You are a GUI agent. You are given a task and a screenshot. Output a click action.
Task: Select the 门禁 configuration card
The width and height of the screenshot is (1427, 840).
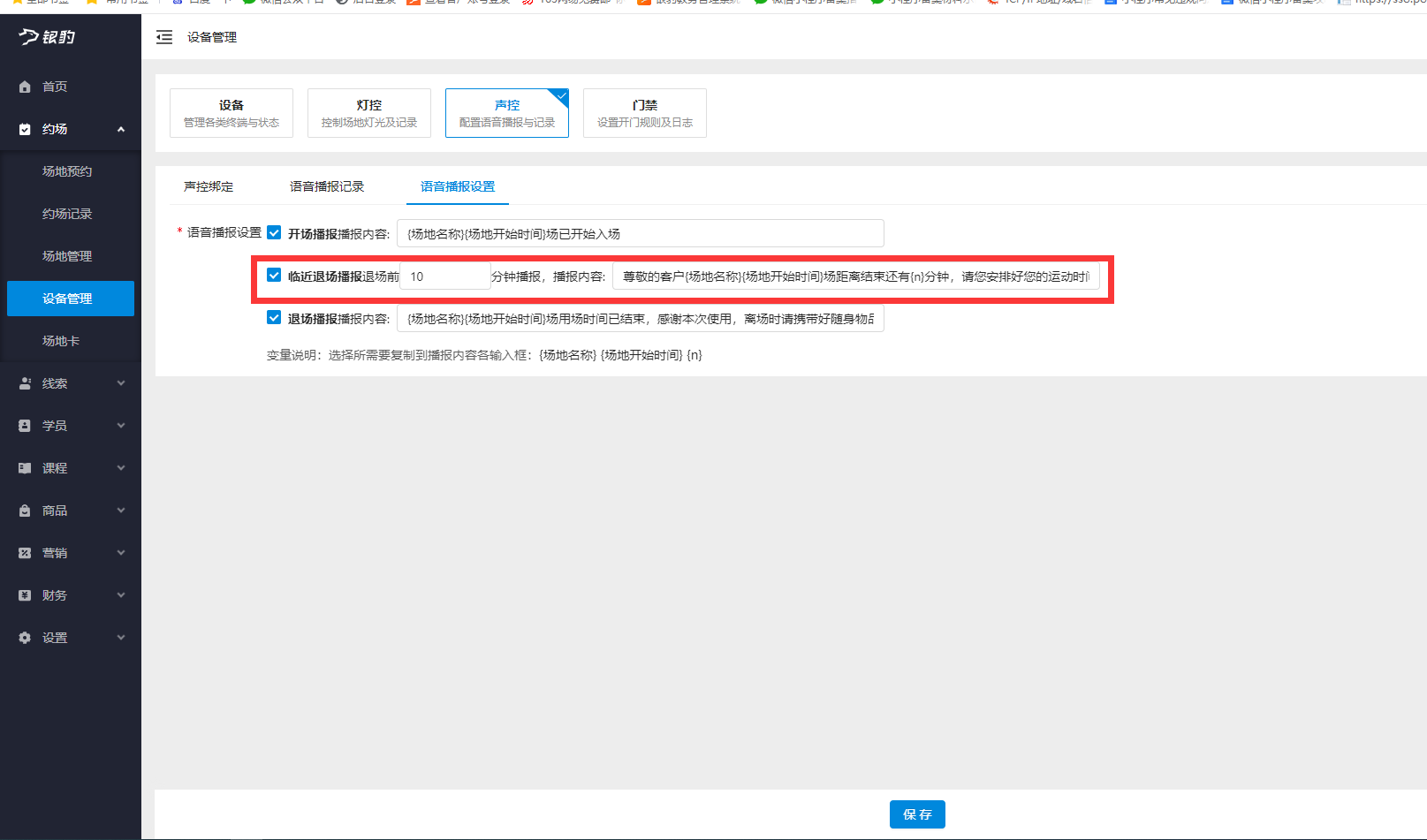[644, 112]
